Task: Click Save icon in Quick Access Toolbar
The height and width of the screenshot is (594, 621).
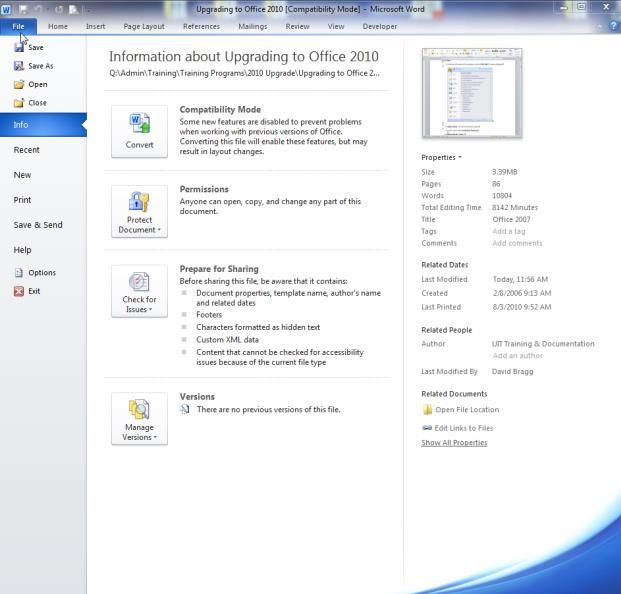Action: click(23, 9)
